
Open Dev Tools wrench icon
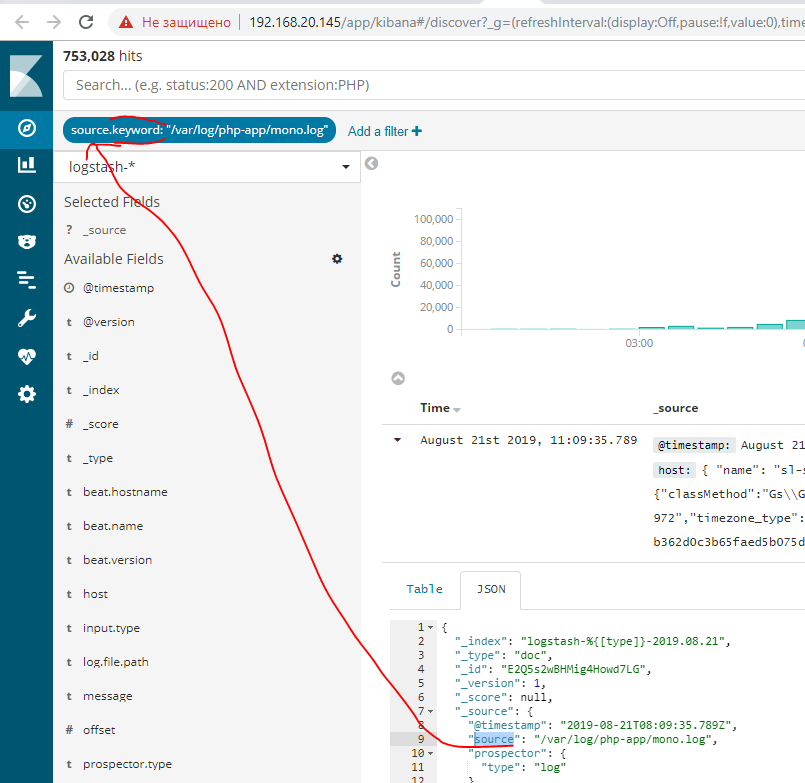pos(27,319)
